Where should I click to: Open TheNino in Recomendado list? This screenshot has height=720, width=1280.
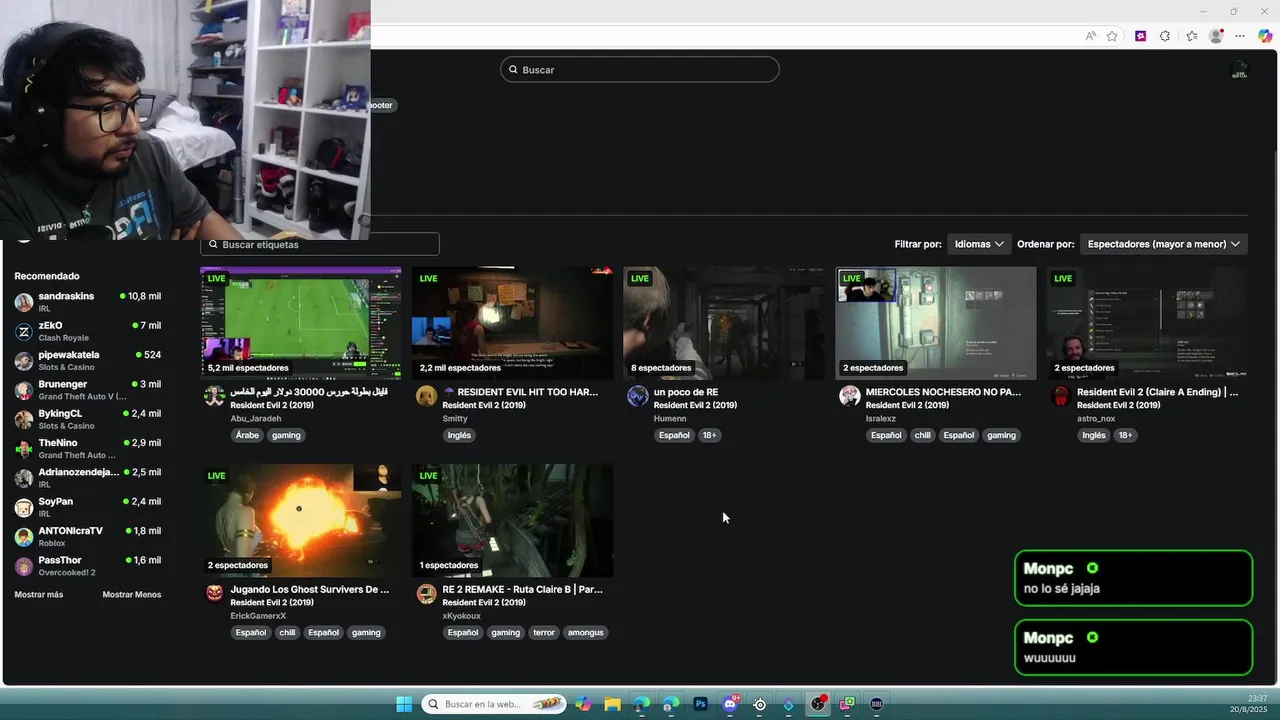point(88,448)
